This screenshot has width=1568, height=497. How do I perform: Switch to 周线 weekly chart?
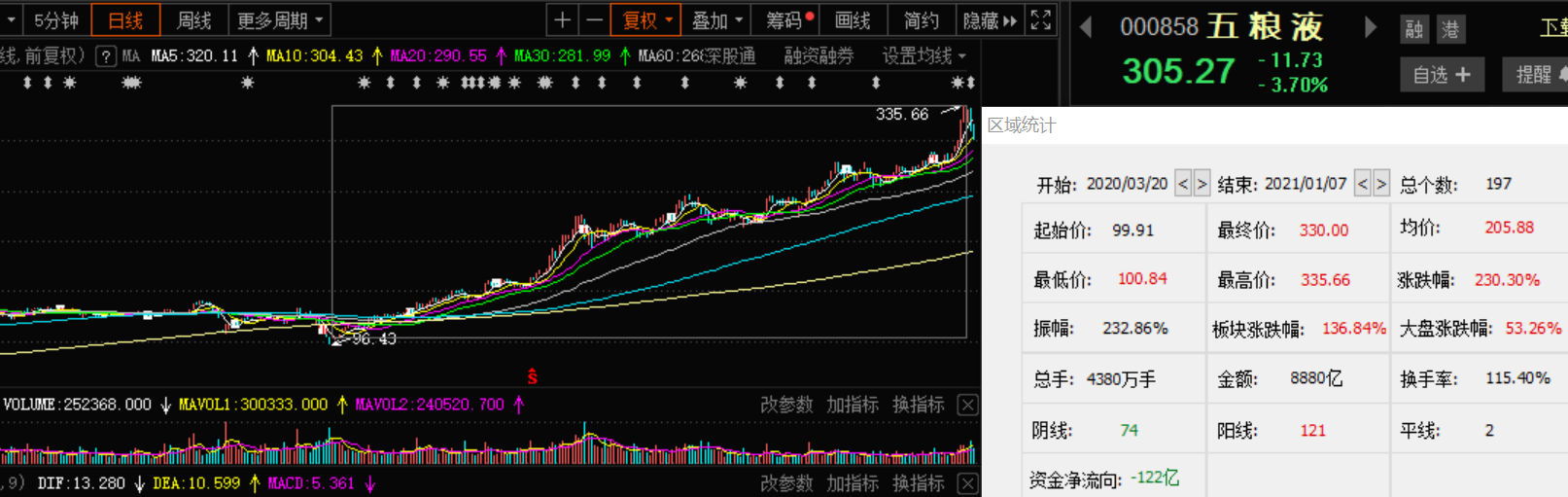(x=194, y=19)
